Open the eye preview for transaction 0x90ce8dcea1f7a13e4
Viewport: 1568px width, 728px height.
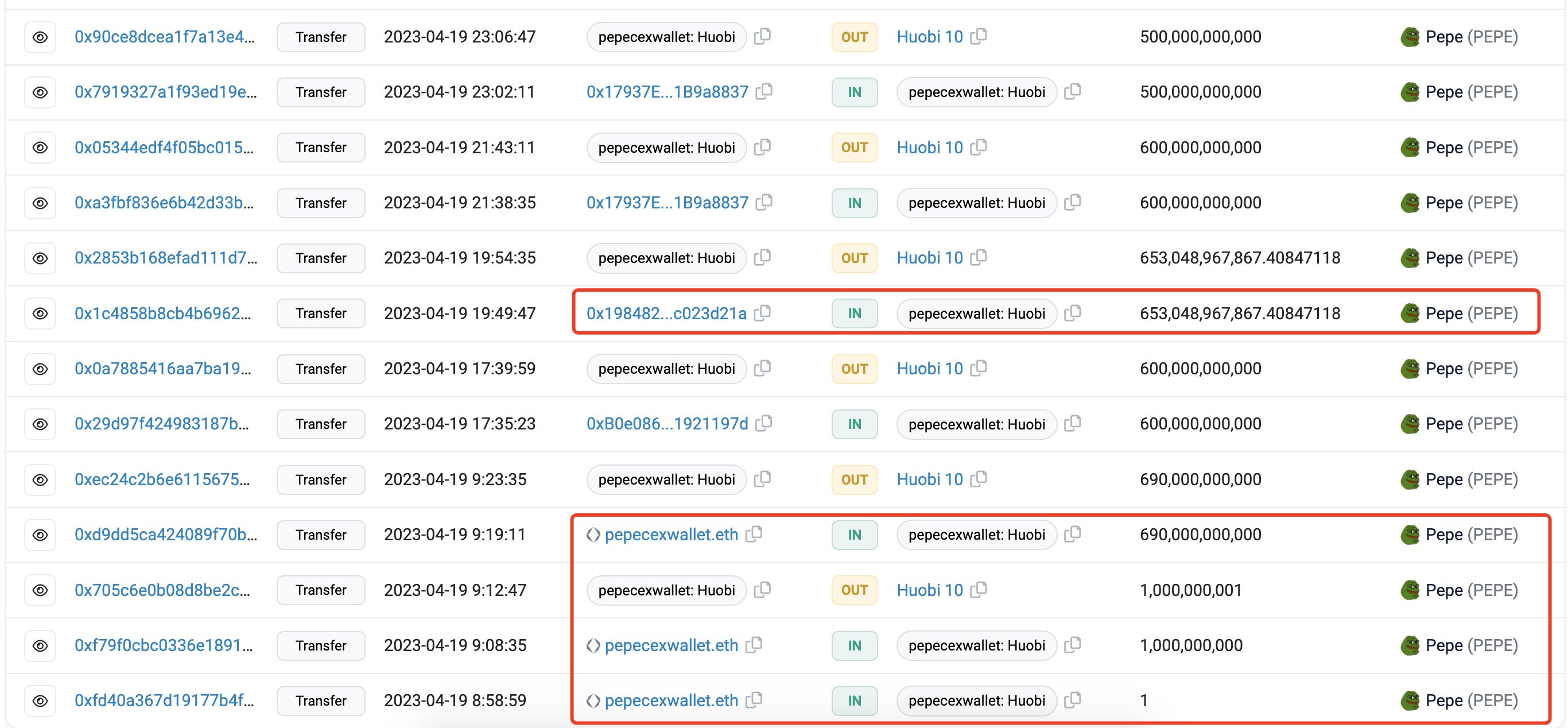tap(40, 37)
